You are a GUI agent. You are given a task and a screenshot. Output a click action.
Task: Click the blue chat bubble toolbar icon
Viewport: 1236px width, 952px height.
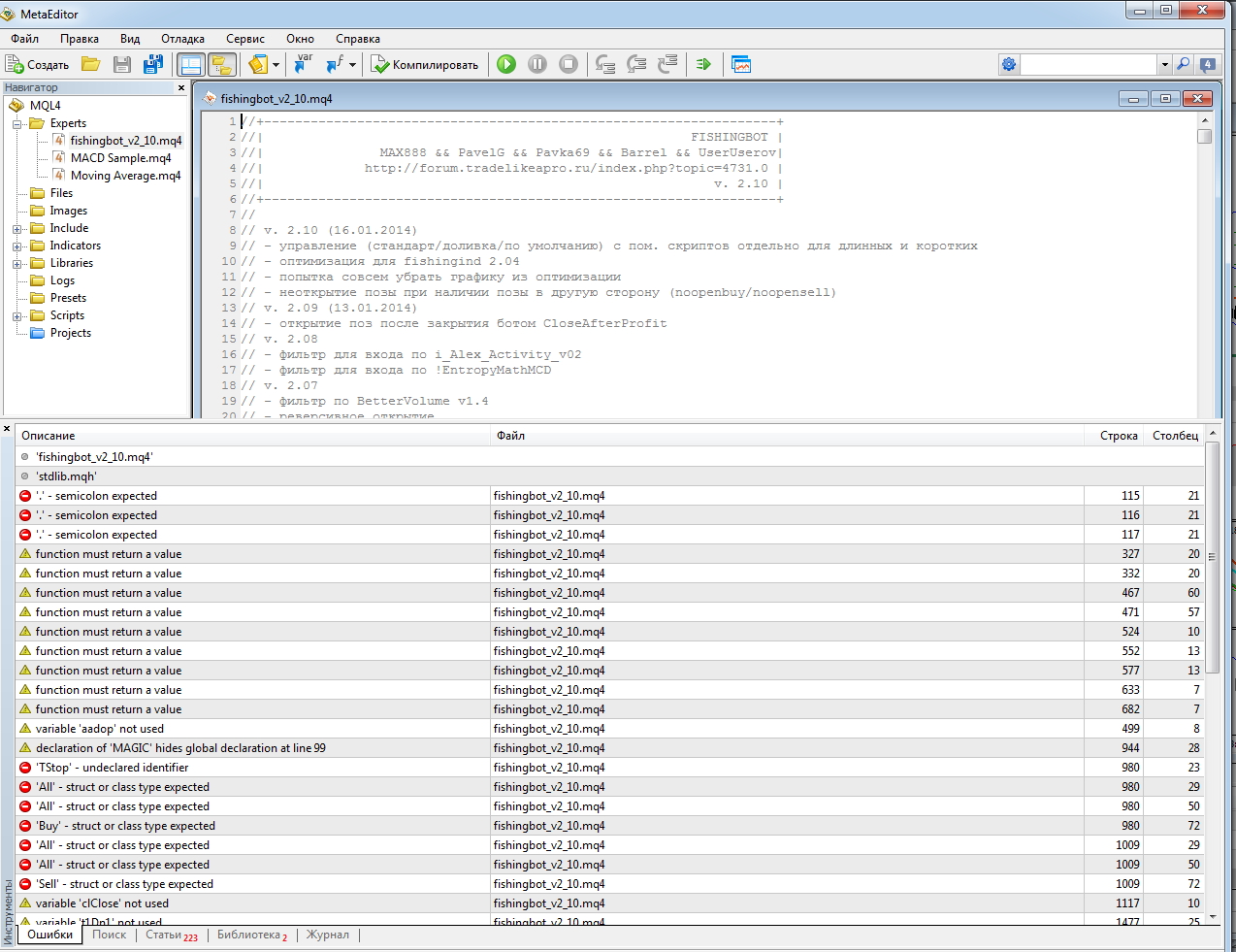(x=1208, y=64)
